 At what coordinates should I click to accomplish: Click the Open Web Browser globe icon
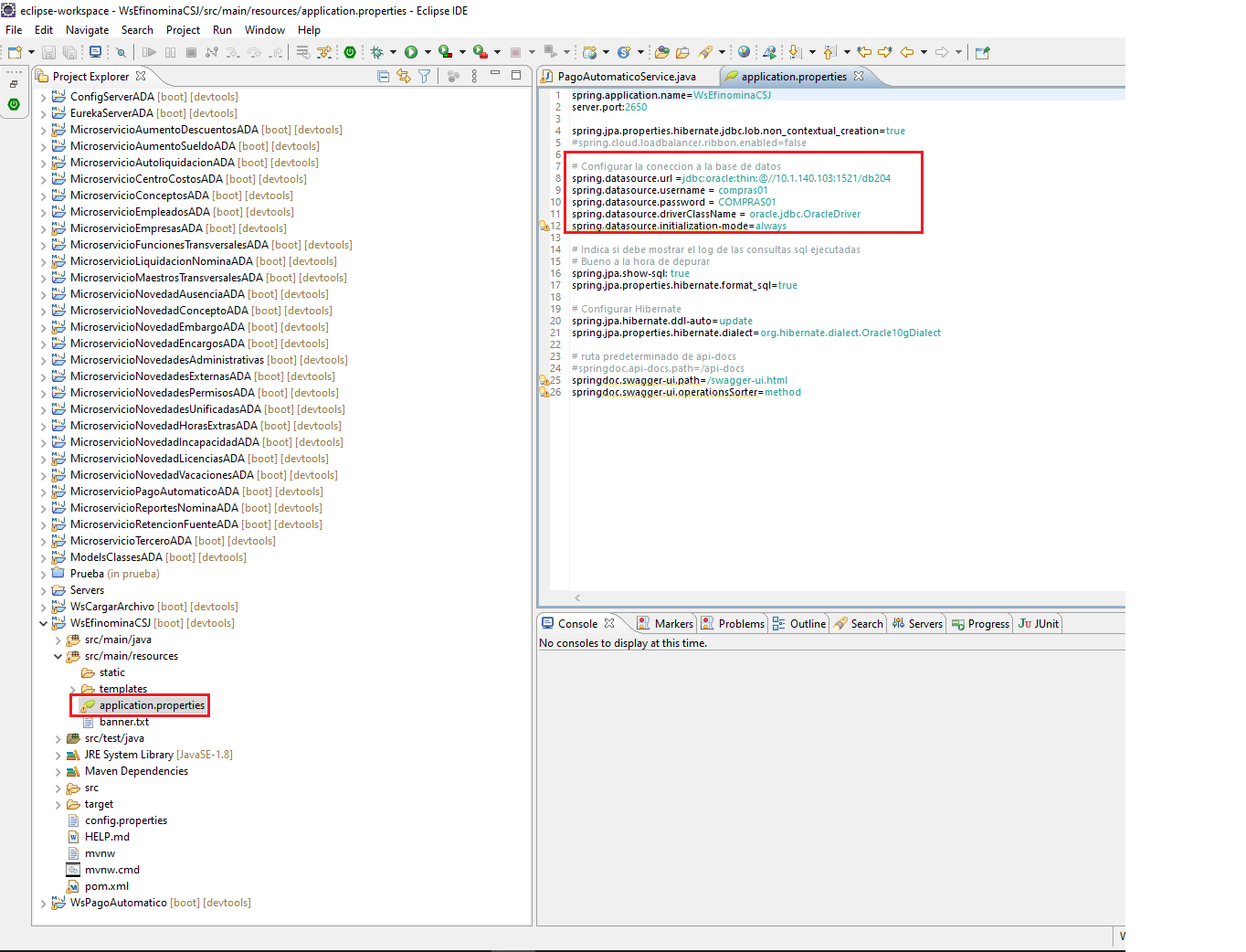pyautogui.click(x=744, y=52)
